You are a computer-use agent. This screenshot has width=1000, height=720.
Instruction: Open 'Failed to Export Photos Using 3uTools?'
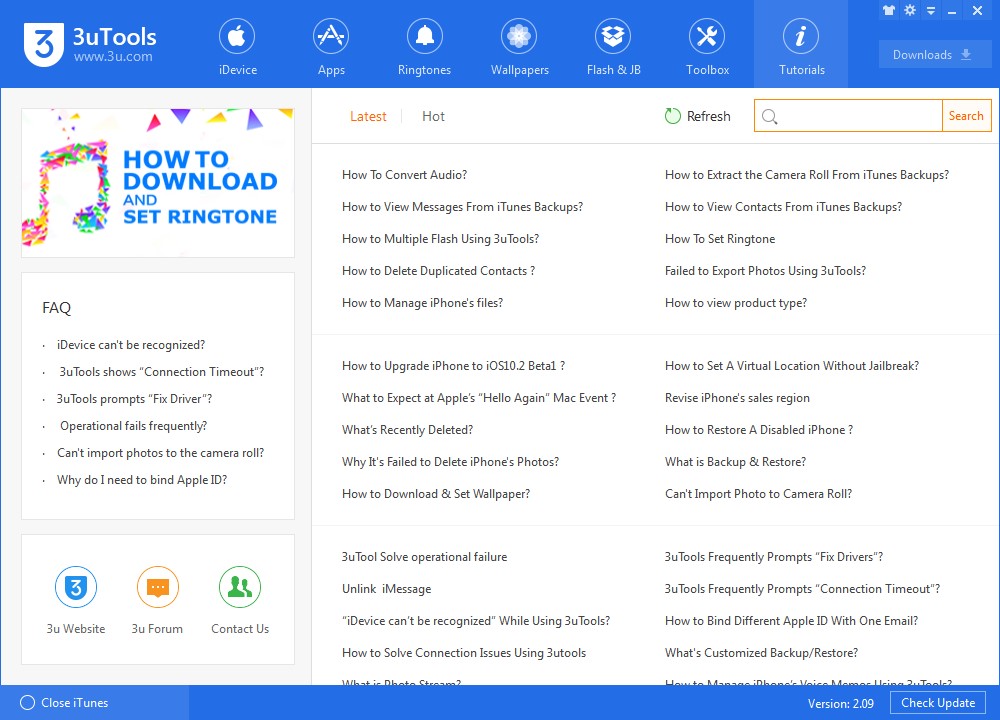[765, 270]
